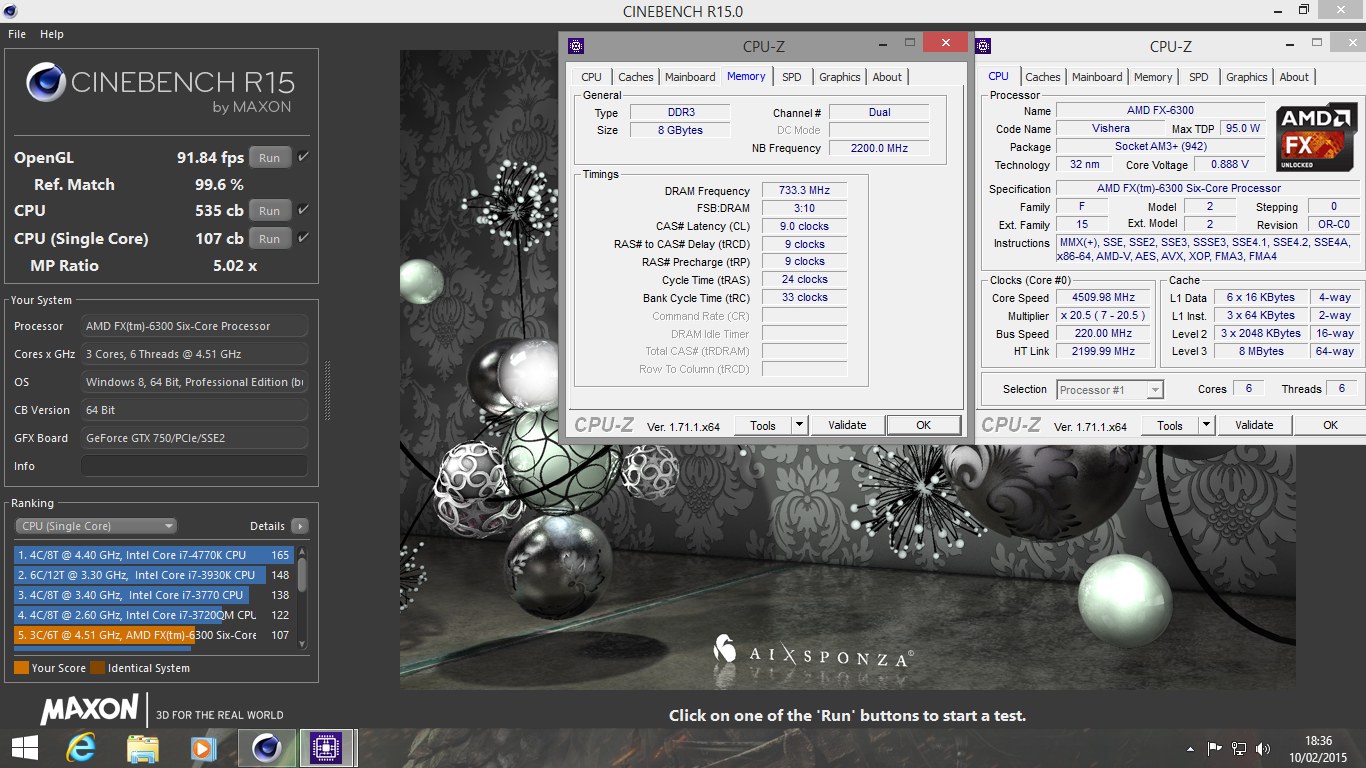Select ranking entry Intel Core i7-3720QM

[152, 615]
